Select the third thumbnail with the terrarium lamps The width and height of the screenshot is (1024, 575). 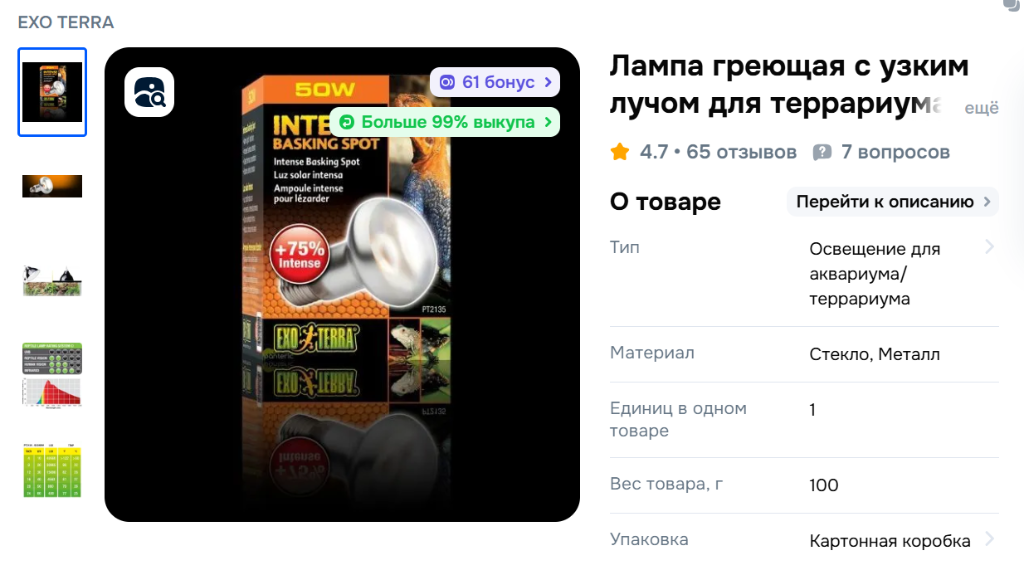coord(52,281)
